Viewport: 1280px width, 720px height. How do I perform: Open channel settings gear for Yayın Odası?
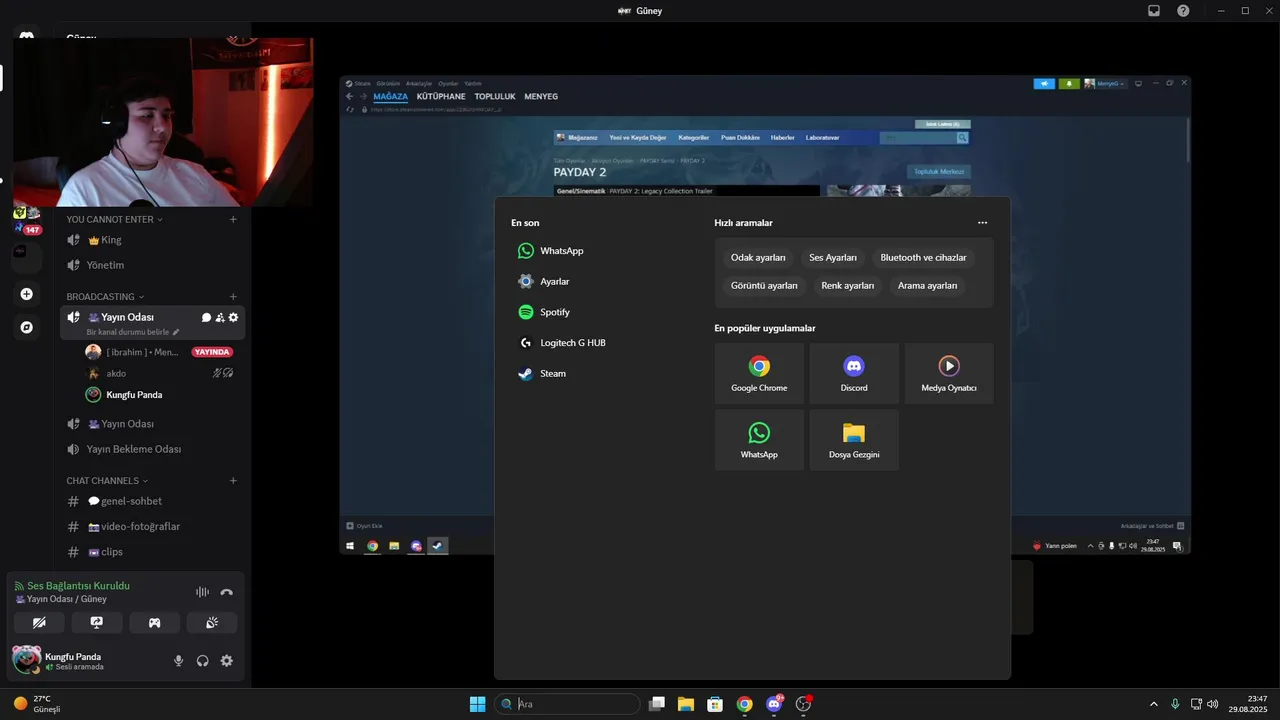[233, 317]
